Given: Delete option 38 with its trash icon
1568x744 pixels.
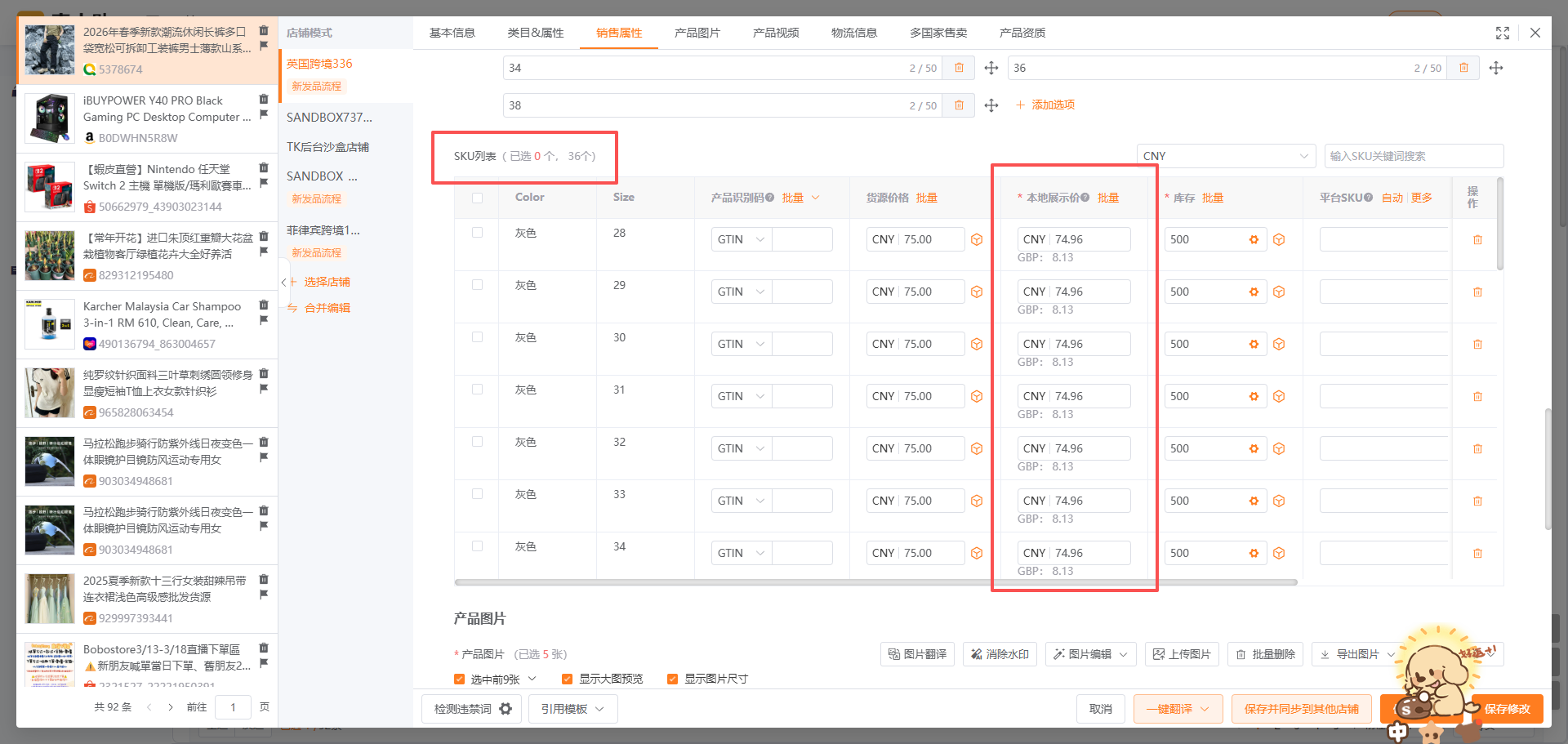Looking at the screenshot, I should coord(959,105).
